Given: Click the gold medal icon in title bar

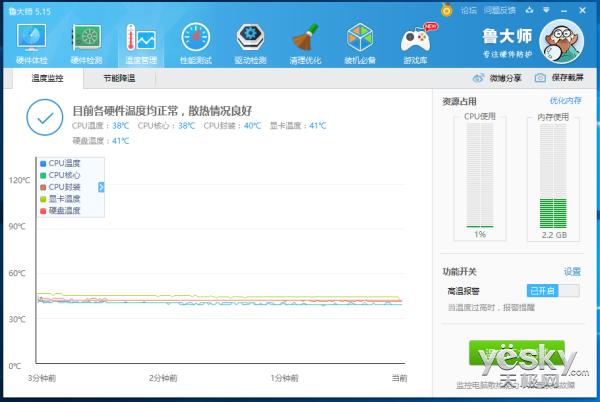Looking at the screenshot, I should pos(446,10).
